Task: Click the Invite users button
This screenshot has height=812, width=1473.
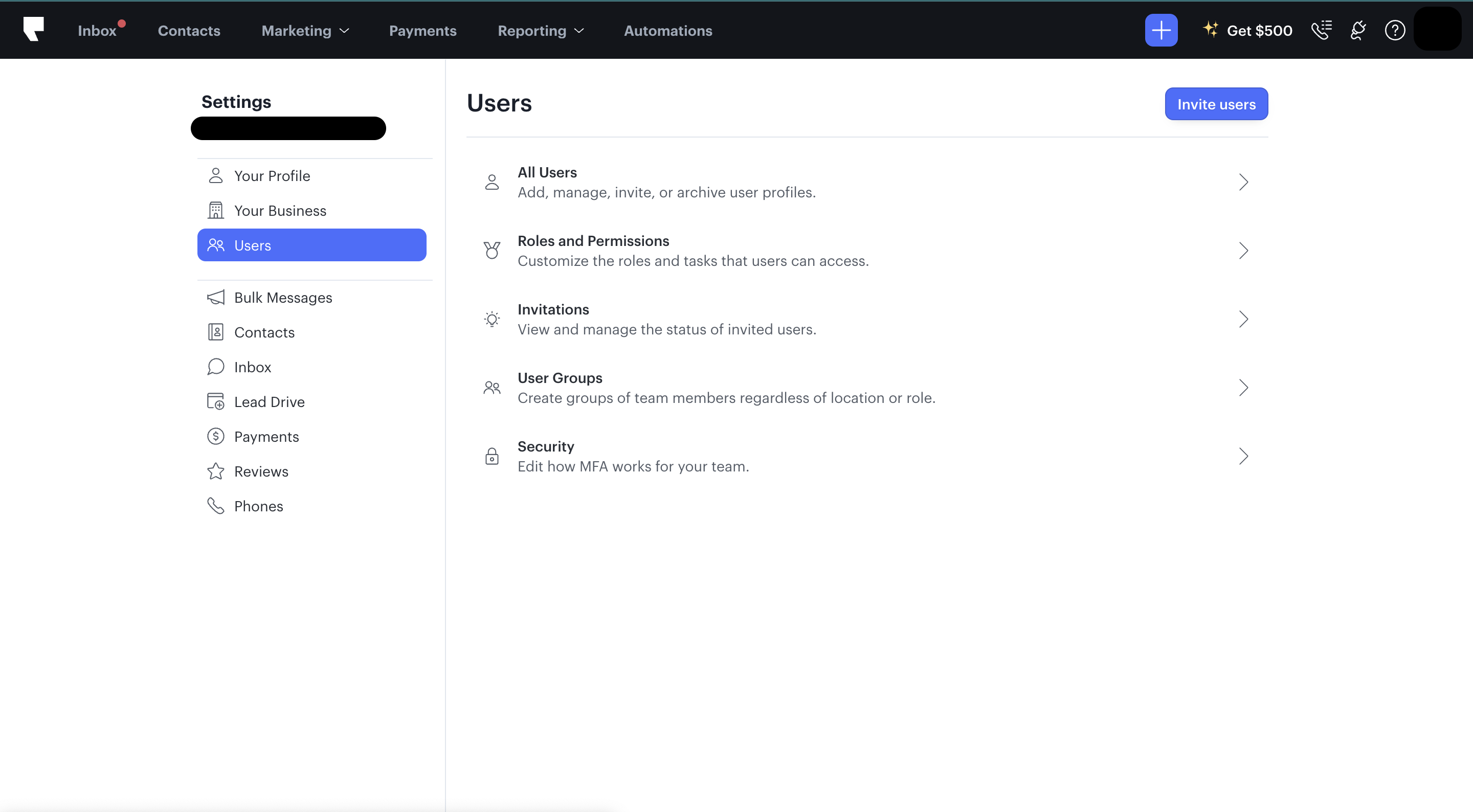Action: click(1216, 104)
